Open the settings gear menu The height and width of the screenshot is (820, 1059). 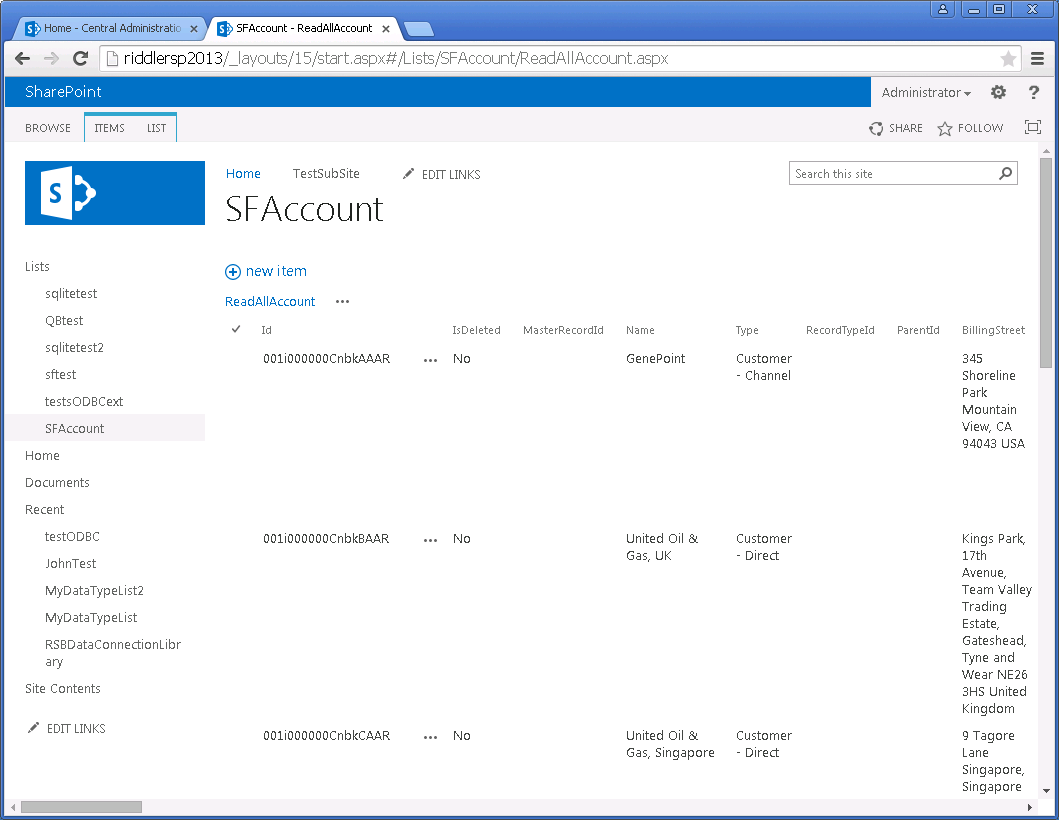point(998,92)
